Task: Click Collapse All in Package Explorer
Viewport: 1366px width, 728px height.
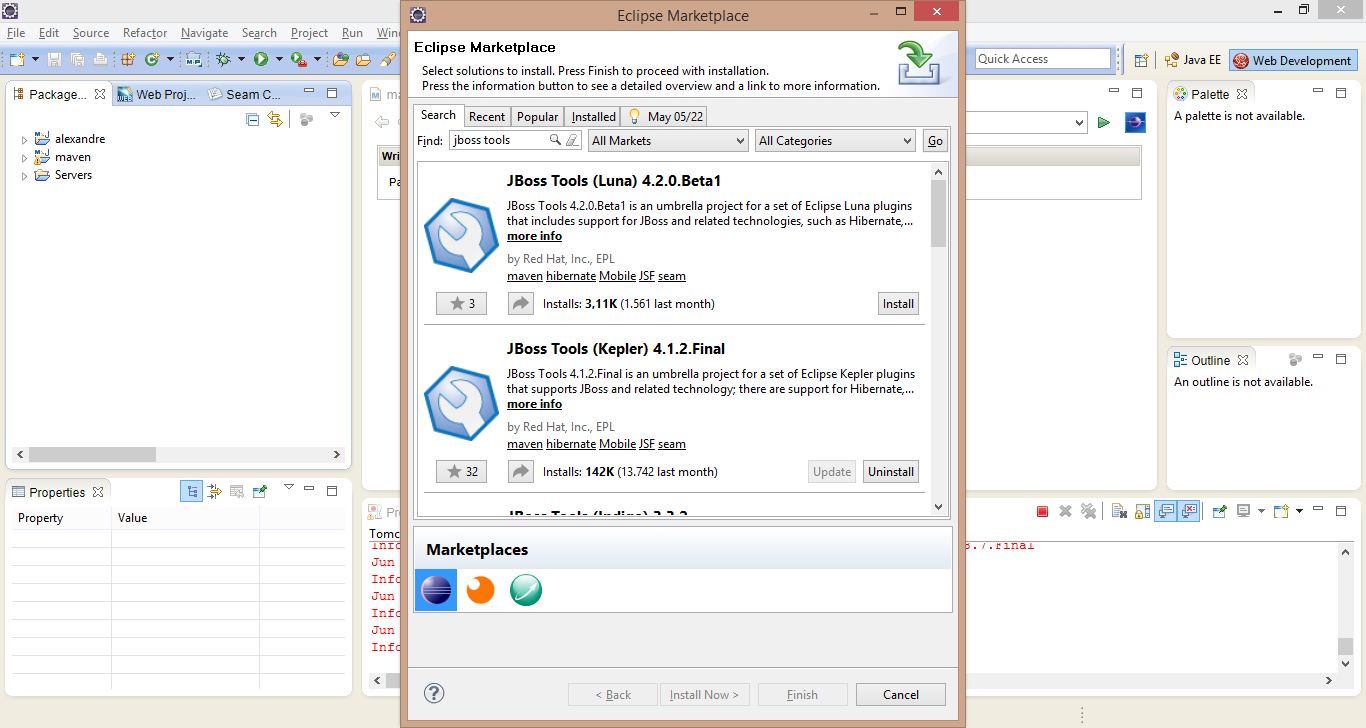Action: pos(252,120)
